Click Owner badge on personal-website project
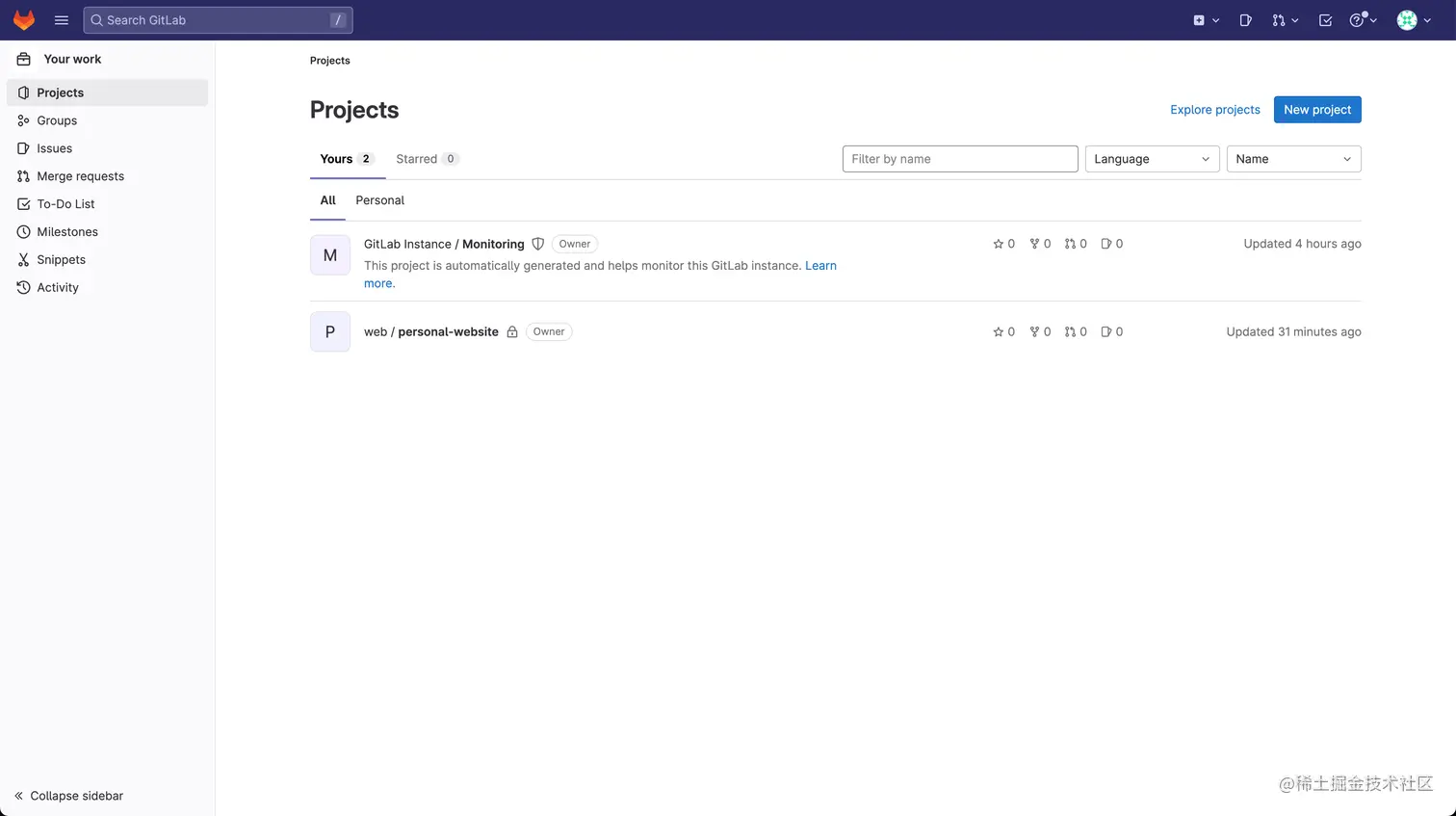The image size is (1456, 816). pyautogui.click(x=549, y=331)
